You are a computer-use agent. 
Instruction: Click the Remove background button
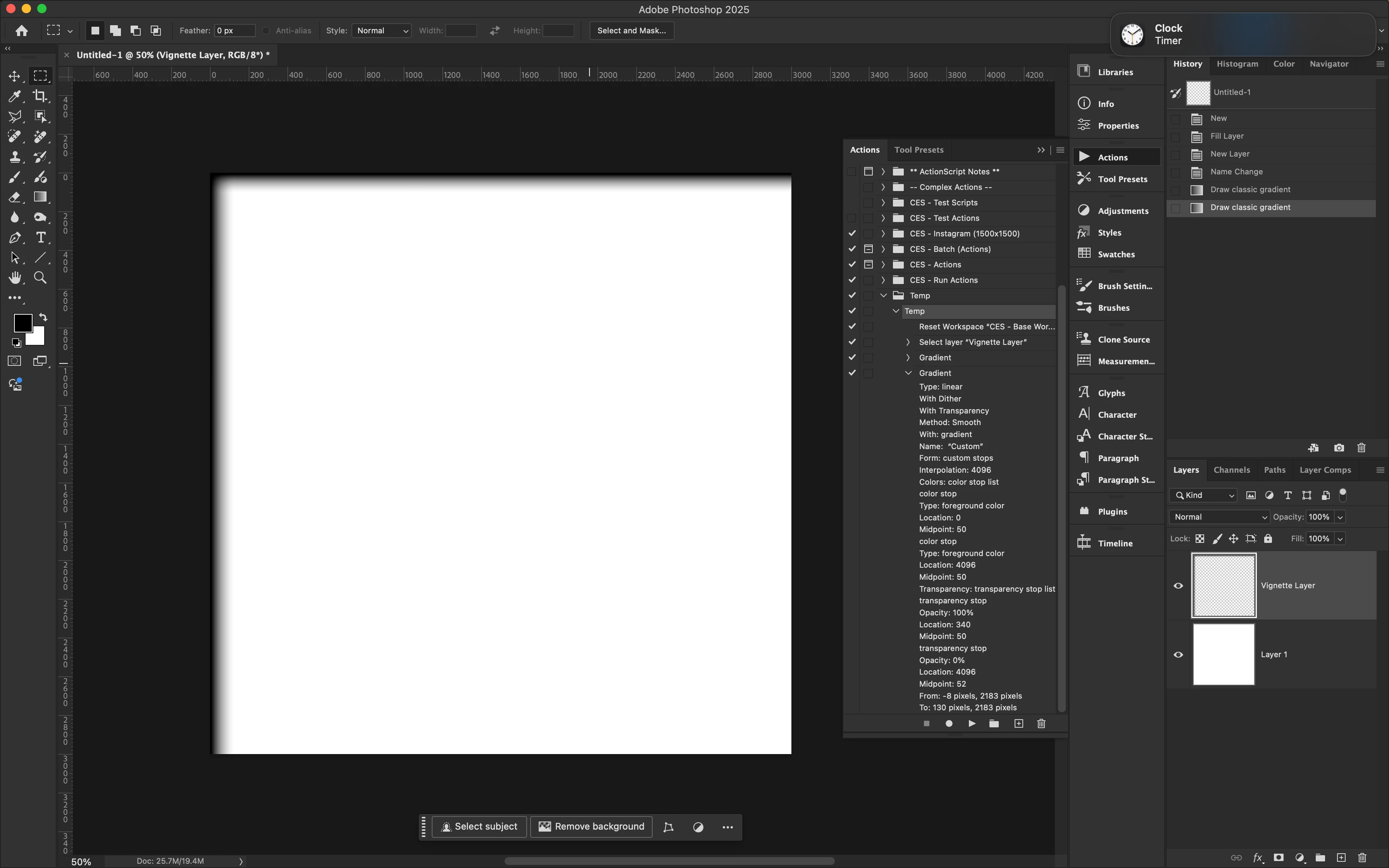click(591, 827)
